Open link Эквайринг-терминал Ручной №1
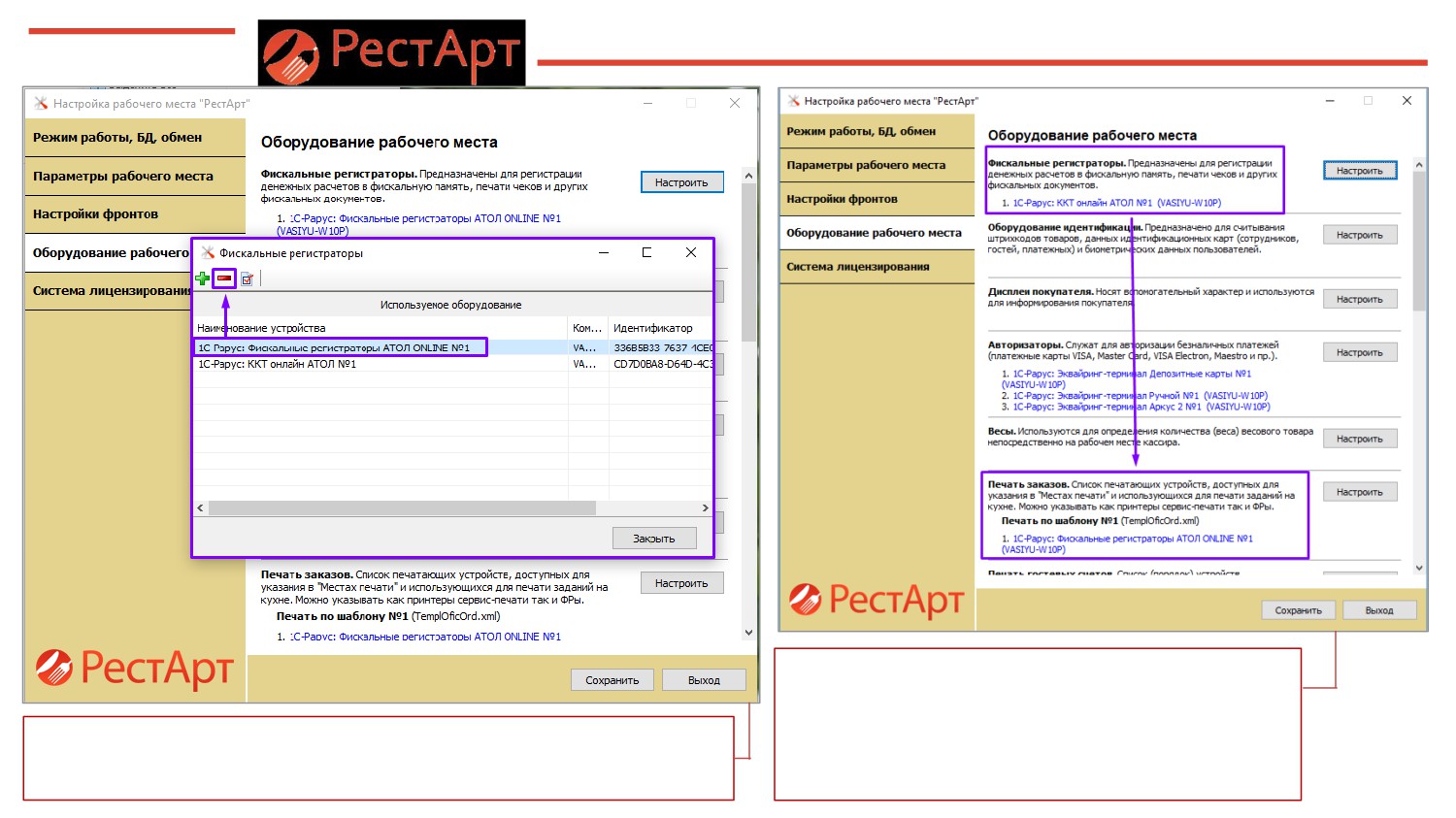Viewport: 1456px width, 818px height. [x=1141, y=396]
